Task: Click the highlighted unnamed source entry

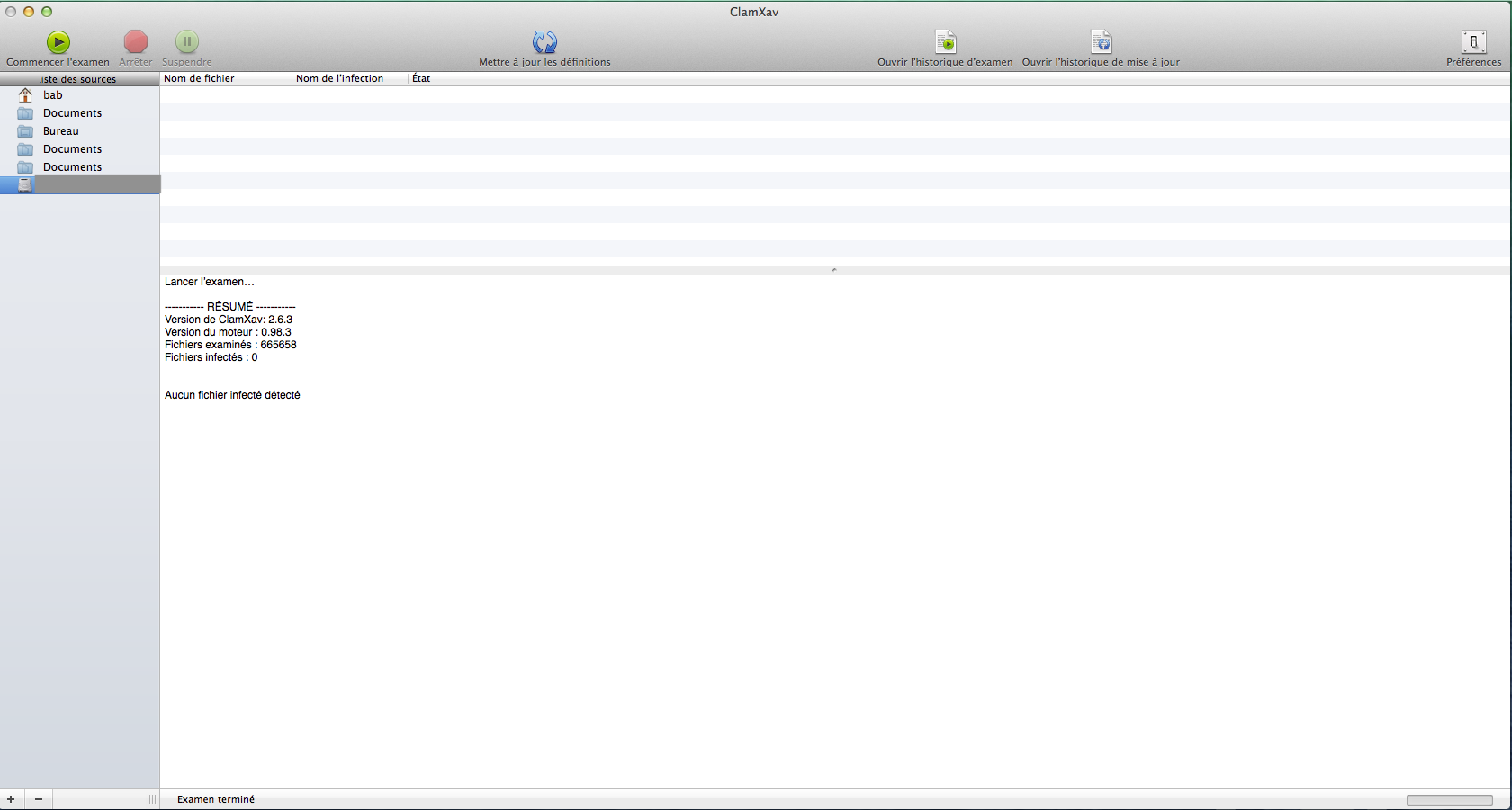Action: [x=80, y=184]
